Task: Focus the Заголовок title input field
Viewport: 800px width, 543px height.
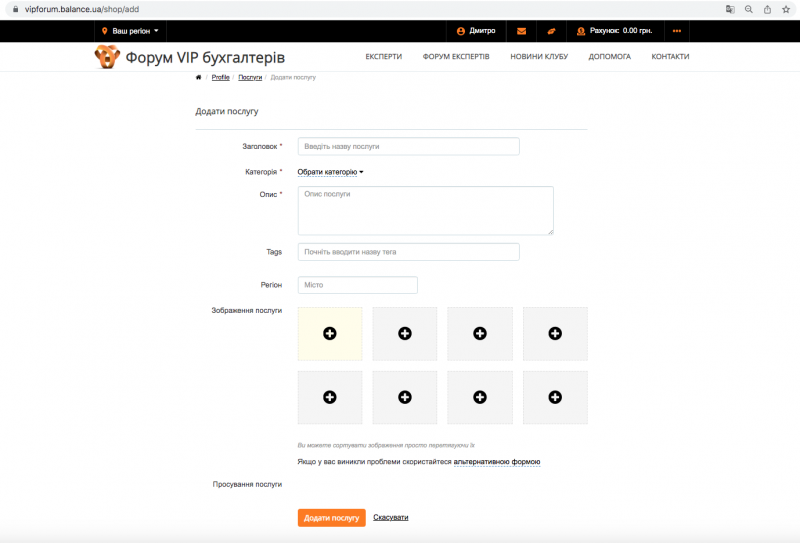Action: 408,147
